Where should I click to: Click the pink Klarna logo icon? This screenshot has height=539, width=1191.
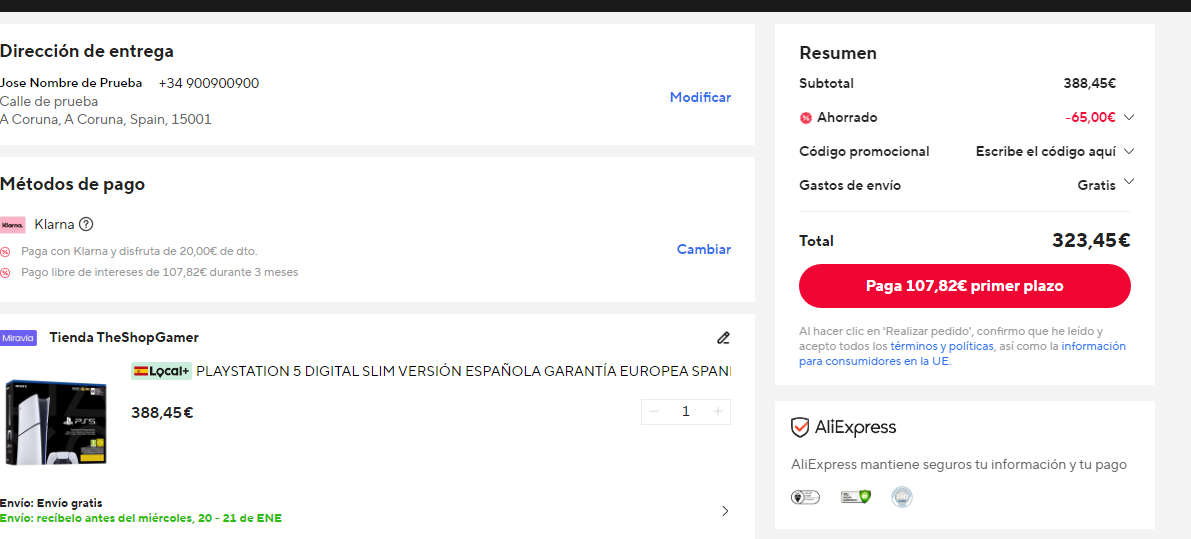tap(13, 225)
